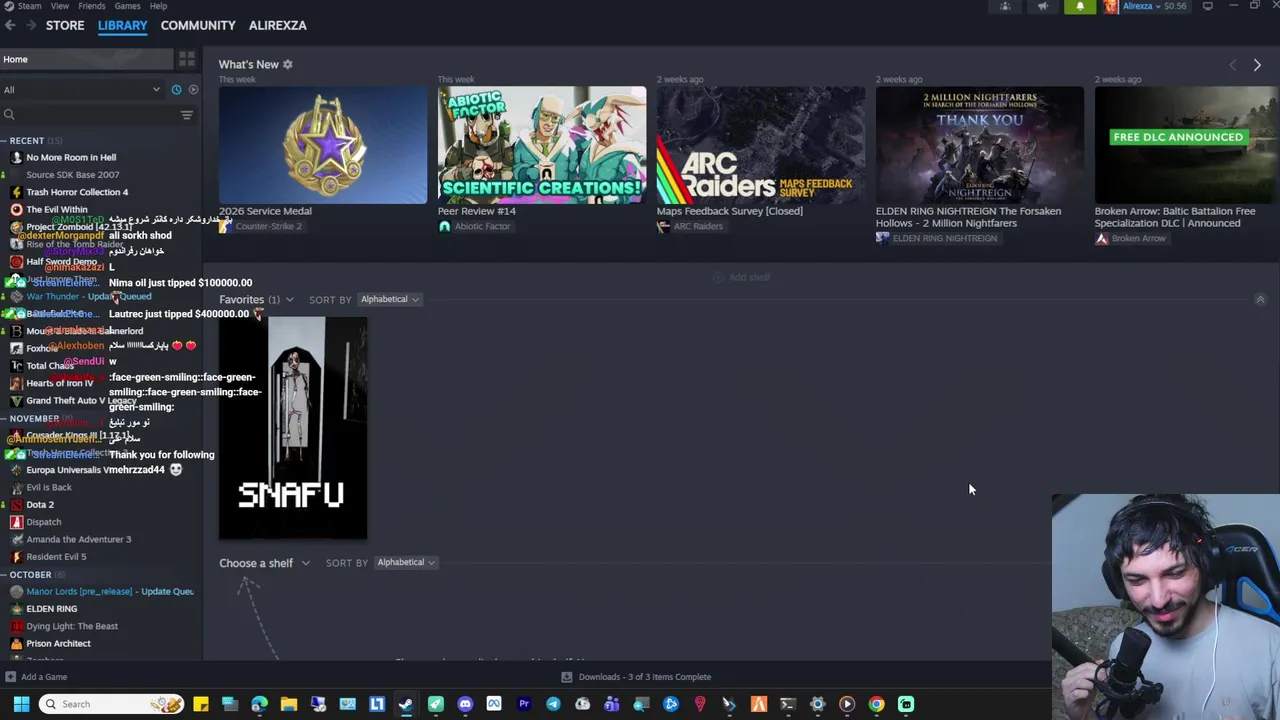Toggle the ready-to-play filter icon
Screen dimensions: 1280x720
(193, 90)
